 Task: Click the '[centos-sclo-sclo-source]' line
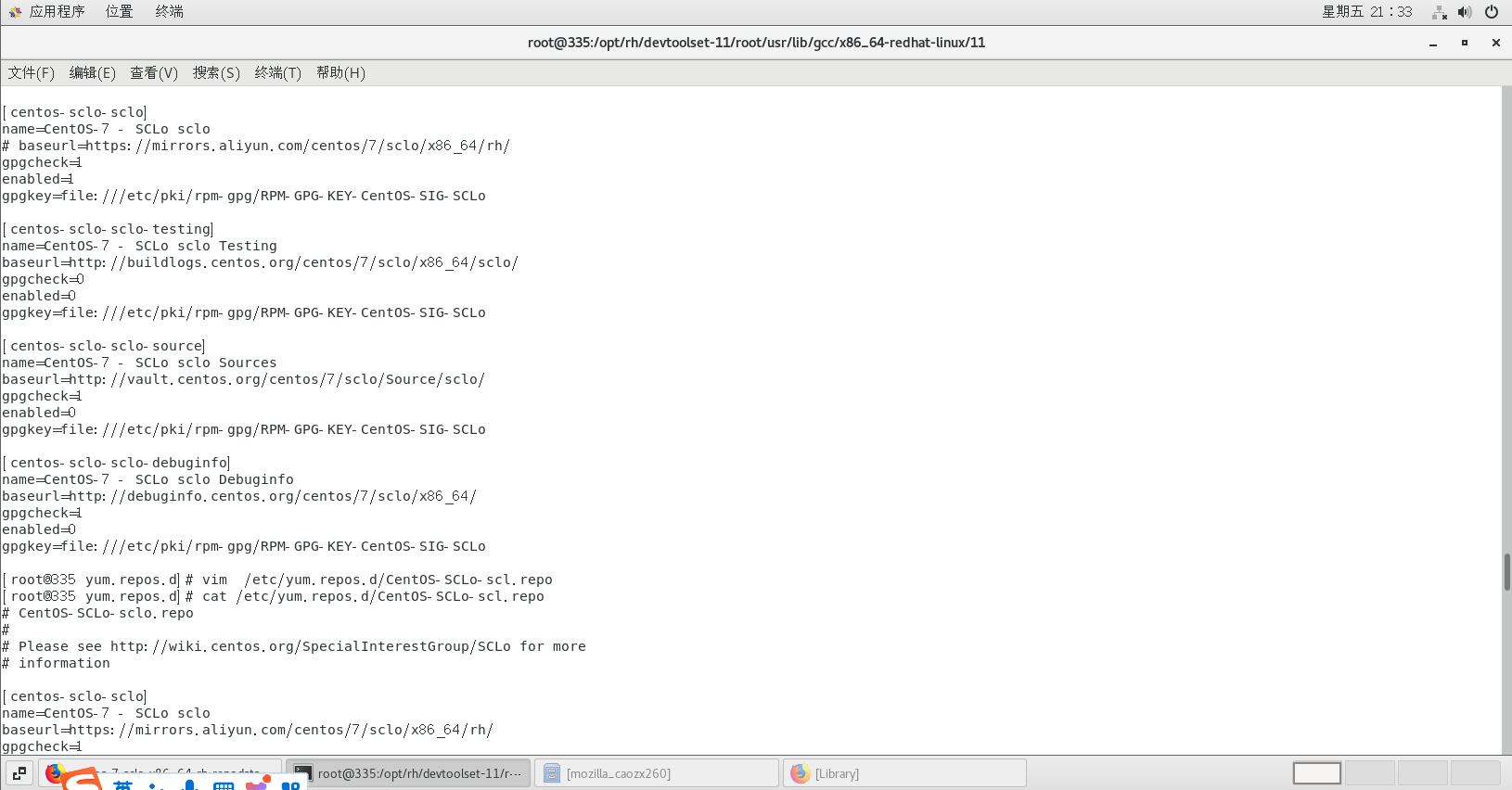103,346
